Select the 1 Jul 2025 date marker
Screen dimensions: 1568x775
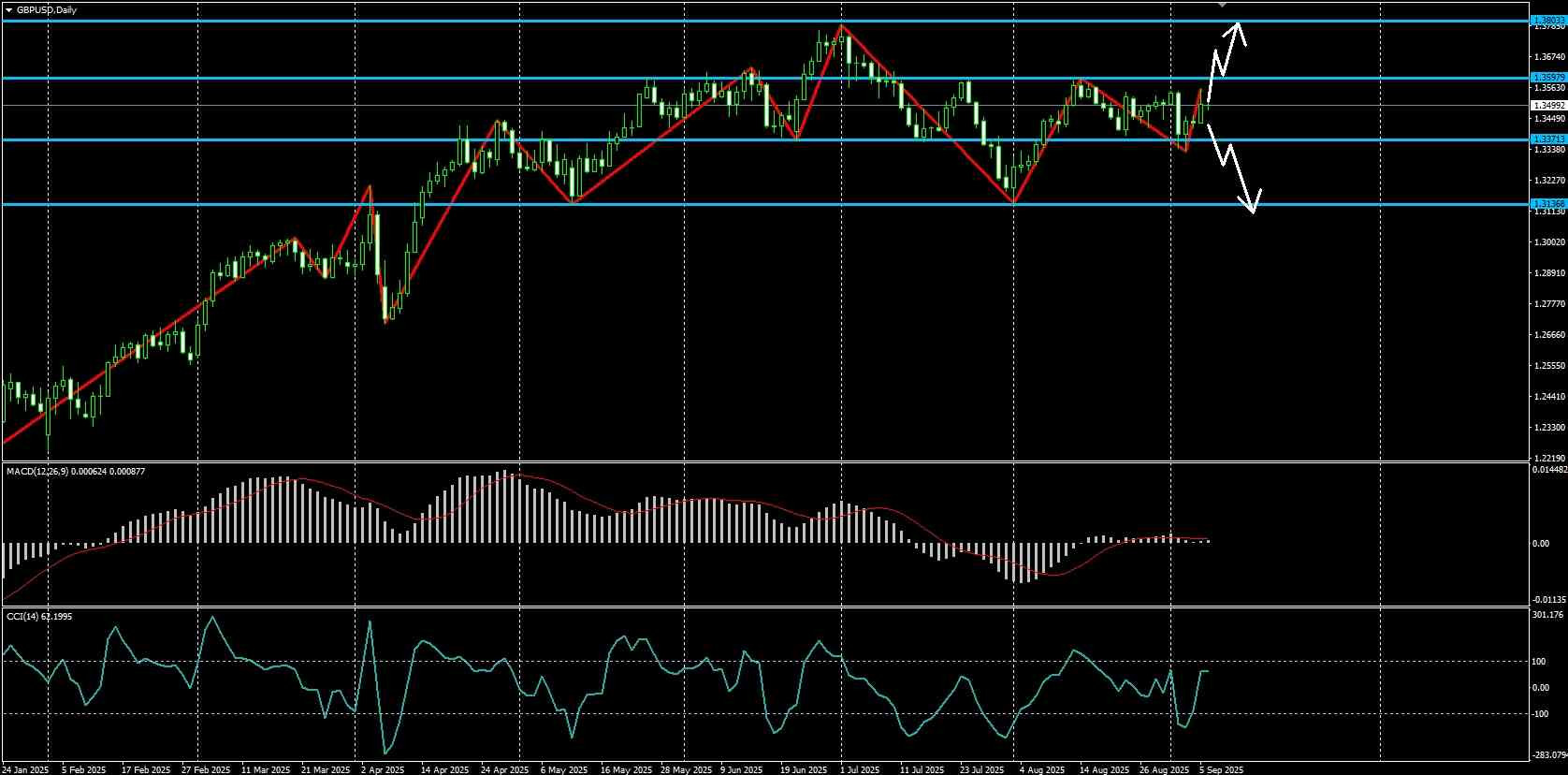click(x=861, y=769)
